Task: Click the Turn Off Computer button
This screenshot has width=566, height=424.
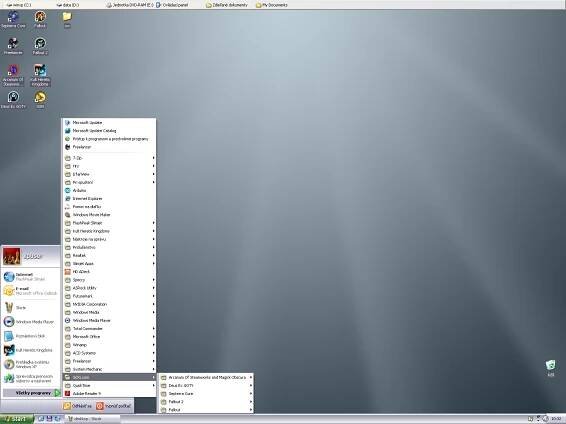Action: coord(113,406)
